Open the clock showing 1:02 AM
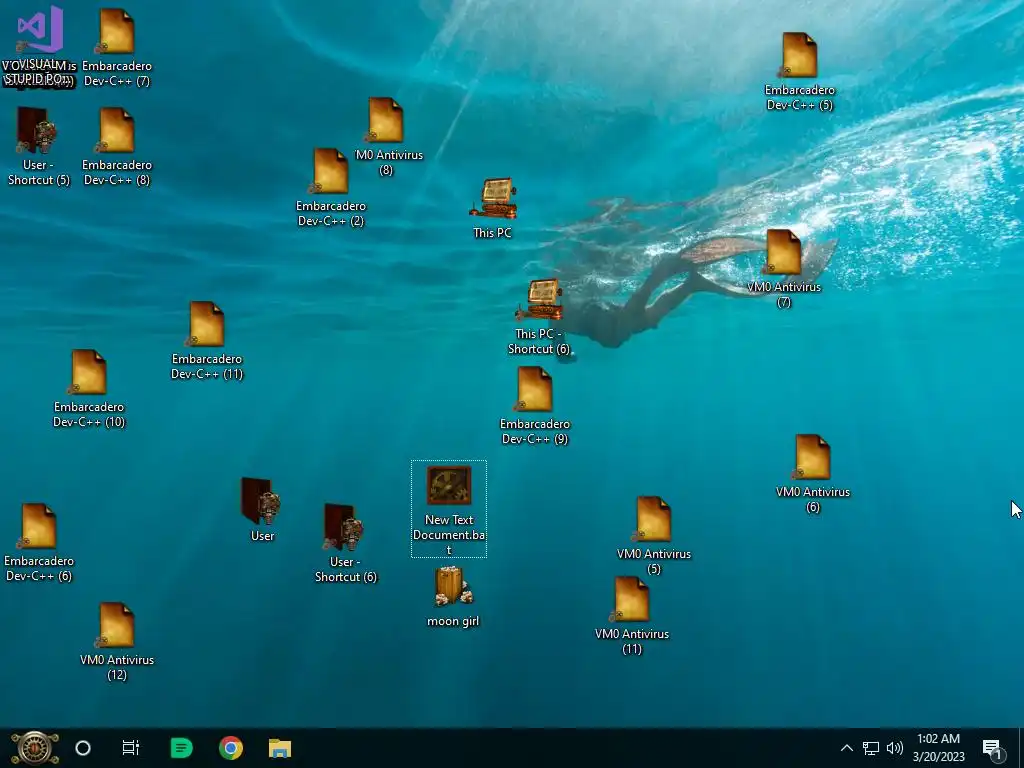 (938, 748)
